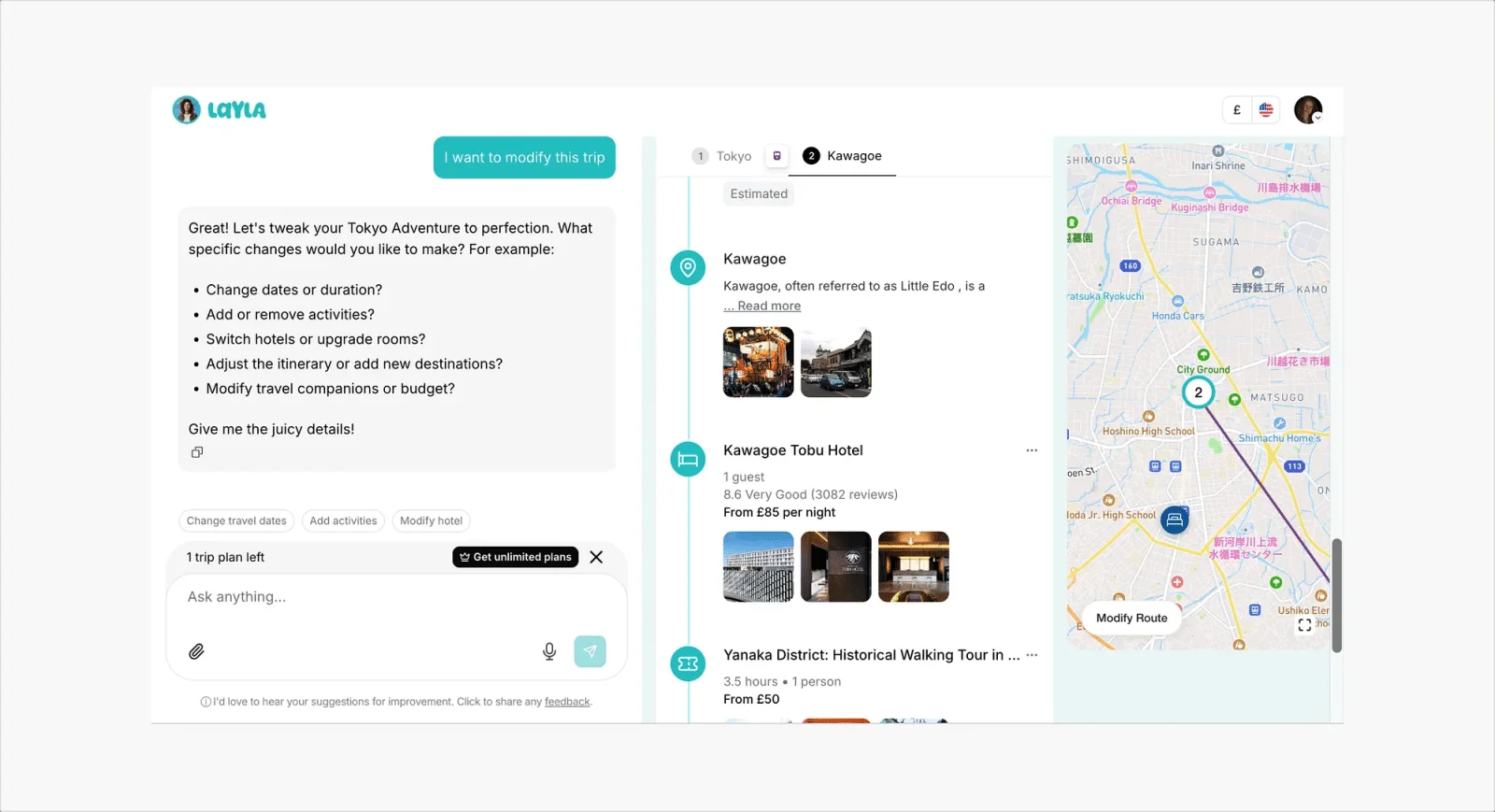Expand map with the fullscreen icon
The image size is (1495, 812).
pos(1304,625)
